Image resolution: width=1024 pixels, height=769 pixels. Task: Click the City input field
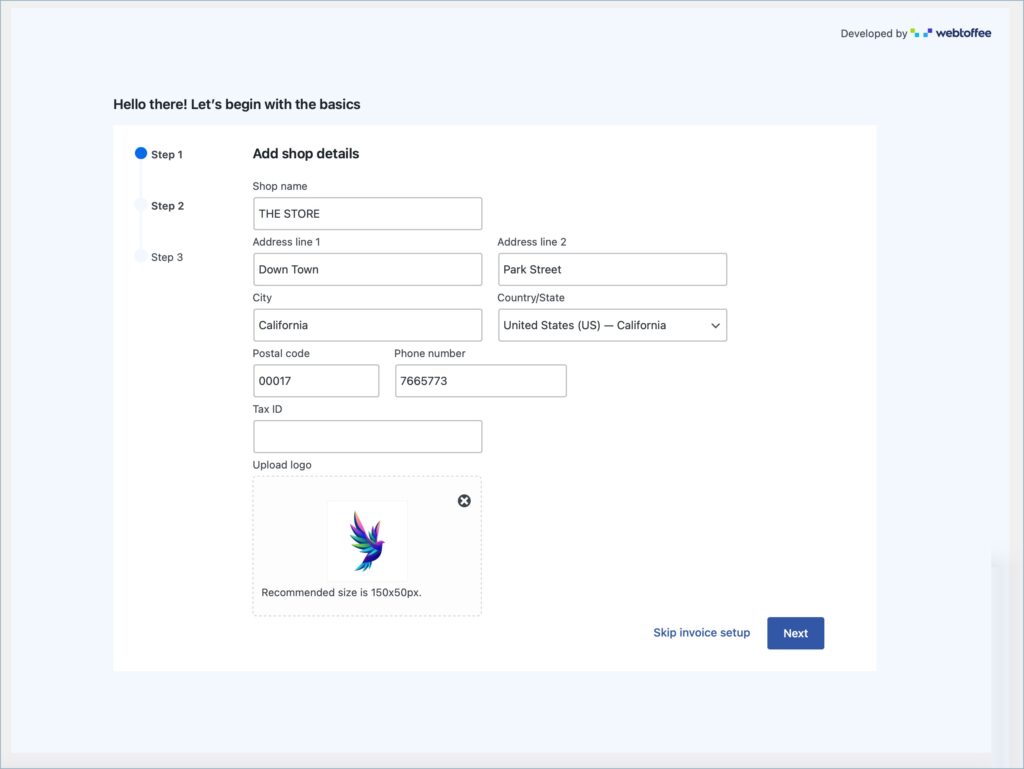coord(367,325)
